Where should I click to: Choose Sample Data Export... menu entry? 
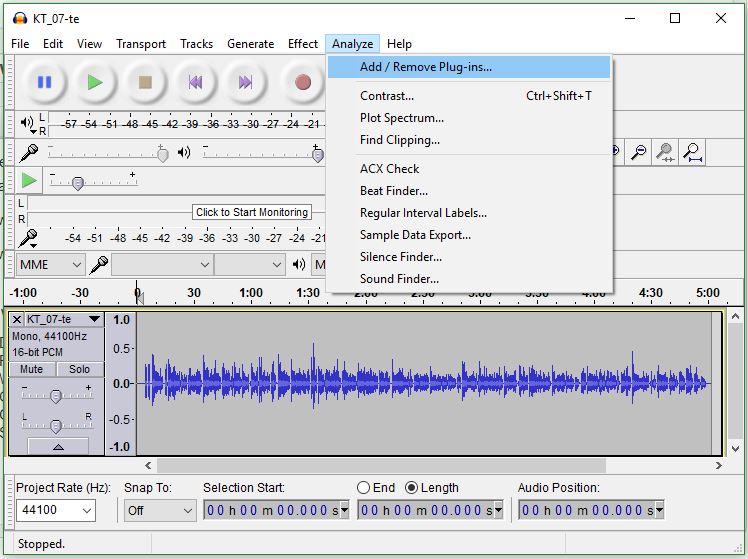[469, 235]
